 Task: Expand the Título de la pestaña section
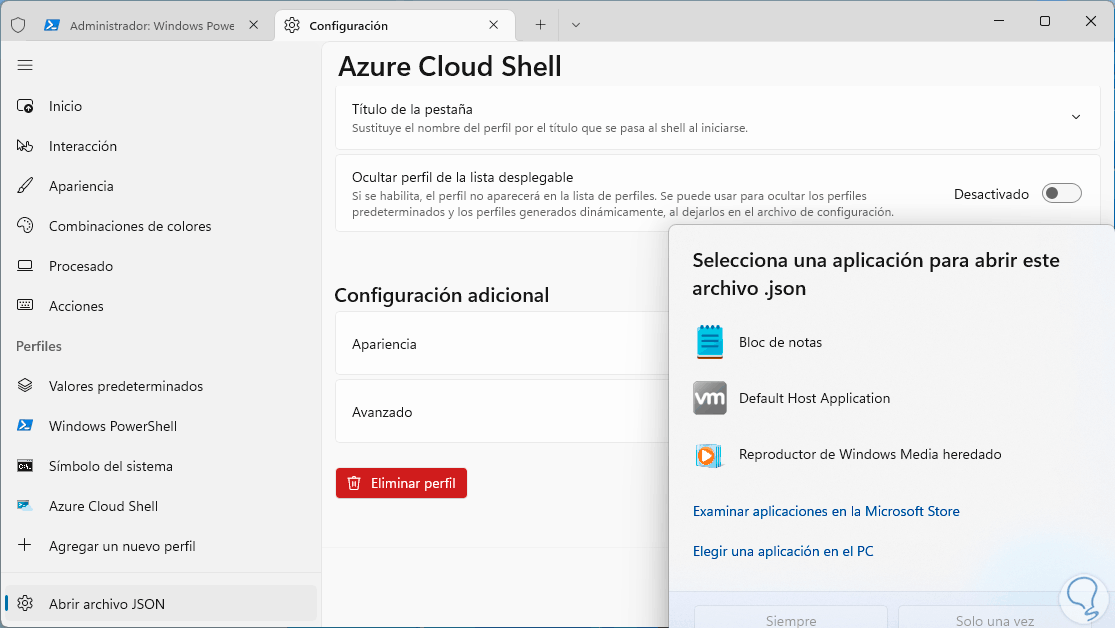coord(1076,117)
